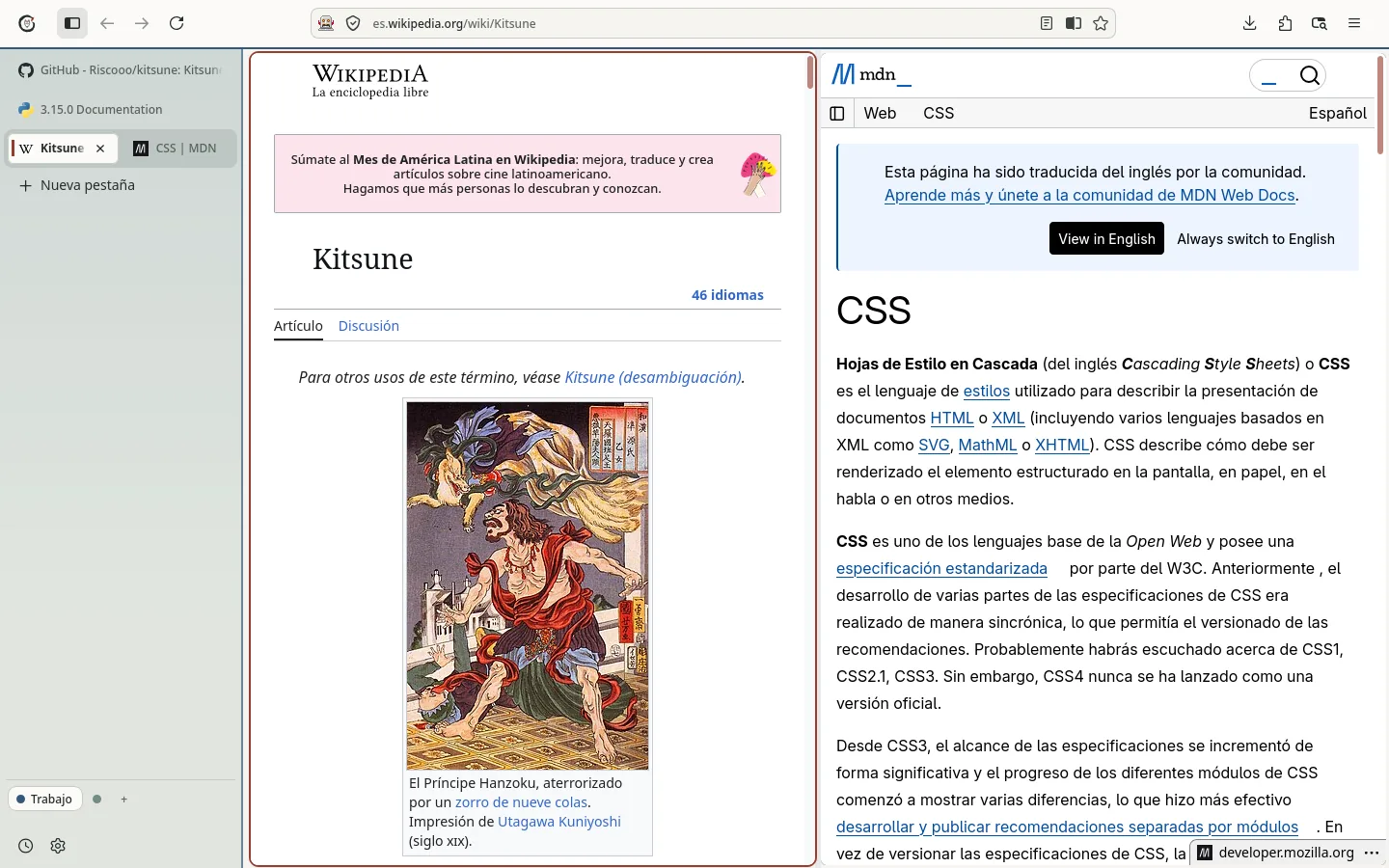This screenshot has width=1389, height=868.
Task: Click the split view icon in the address bar
Action: [1074, 23]
